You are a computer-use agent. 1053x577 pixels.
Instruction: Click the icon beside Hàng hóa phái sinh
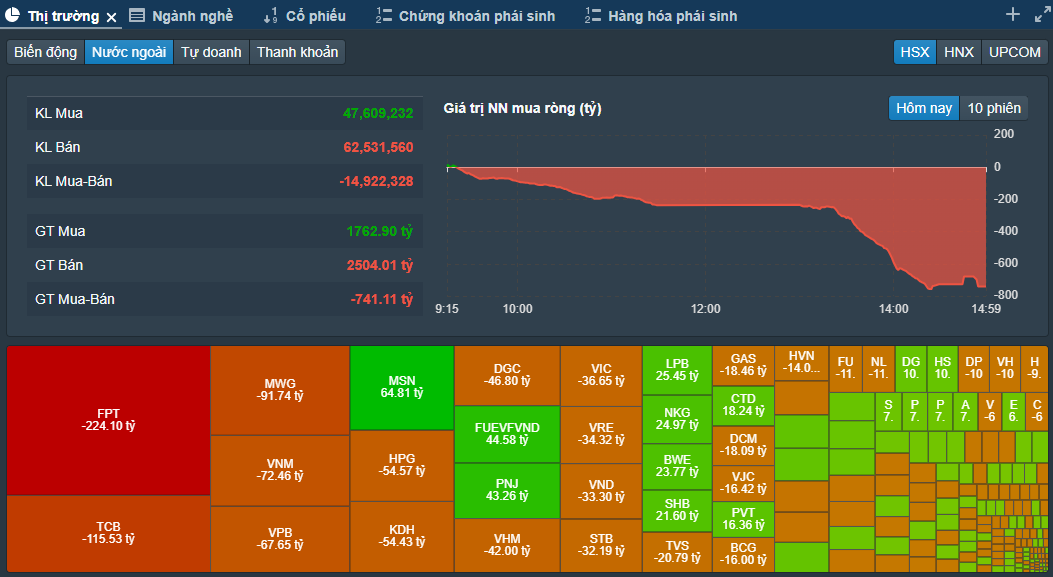click(x=592, y=16)
